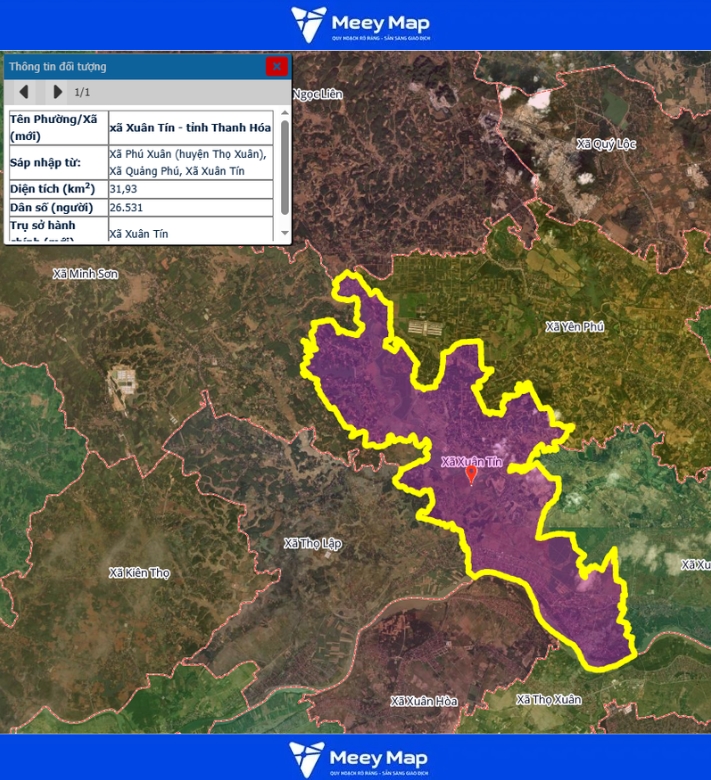Go to the next object arrow
Screen dimensions: 711x780
pos(57,92)
